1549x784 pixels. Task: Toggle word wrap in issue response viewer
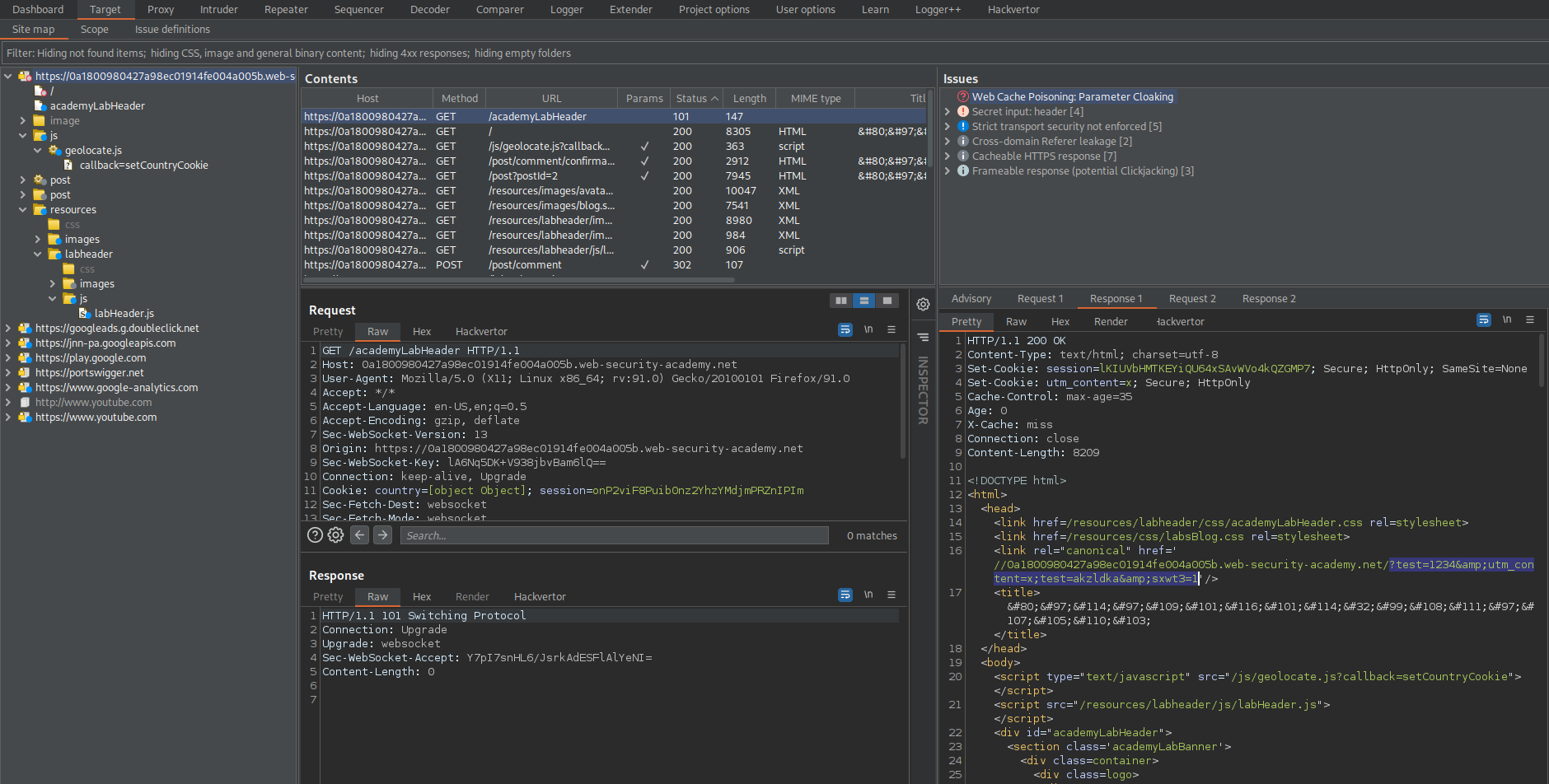pyautogui.click(x=1484, y=320)
